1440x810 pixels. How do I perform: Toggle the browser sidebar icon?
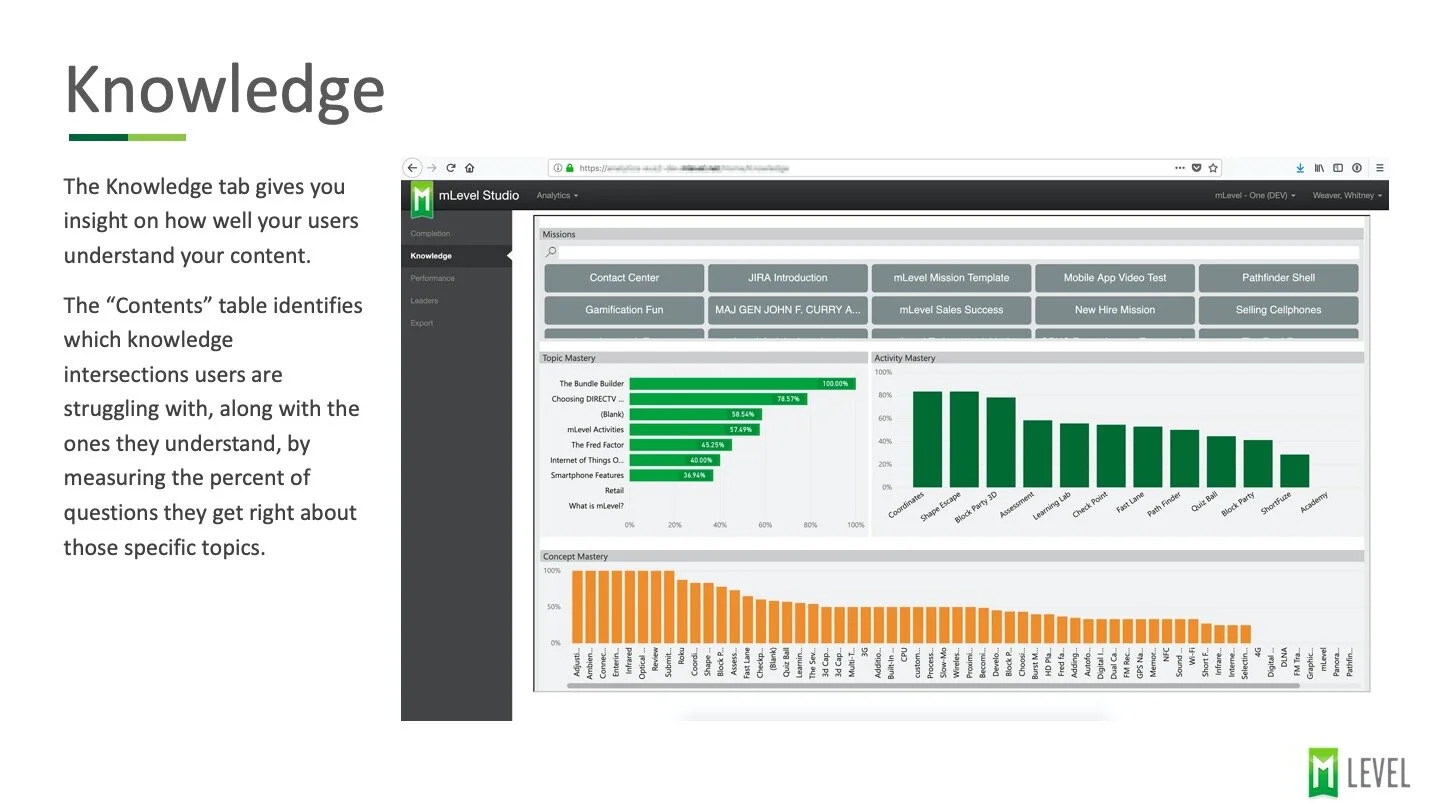[x=1338, y=168]
